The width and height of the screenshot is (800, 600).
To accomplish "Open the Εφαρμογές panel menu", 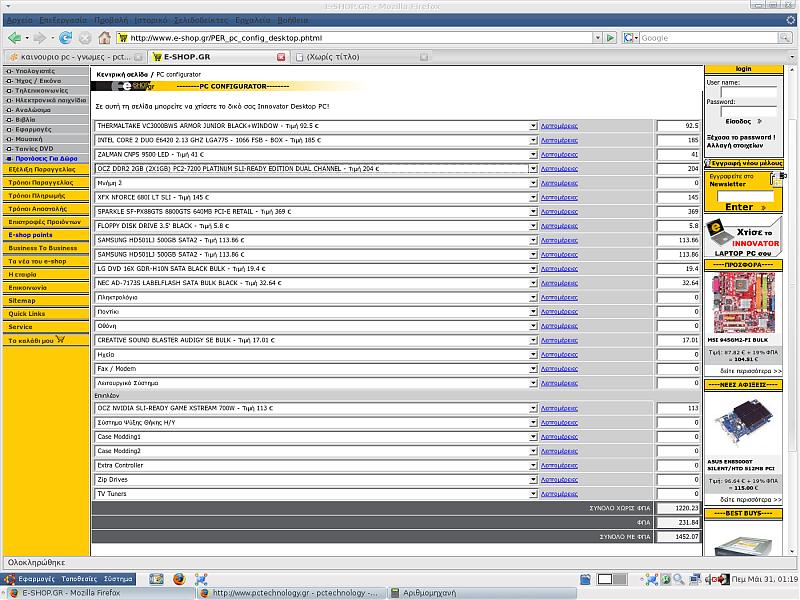I will click(36, 579).
